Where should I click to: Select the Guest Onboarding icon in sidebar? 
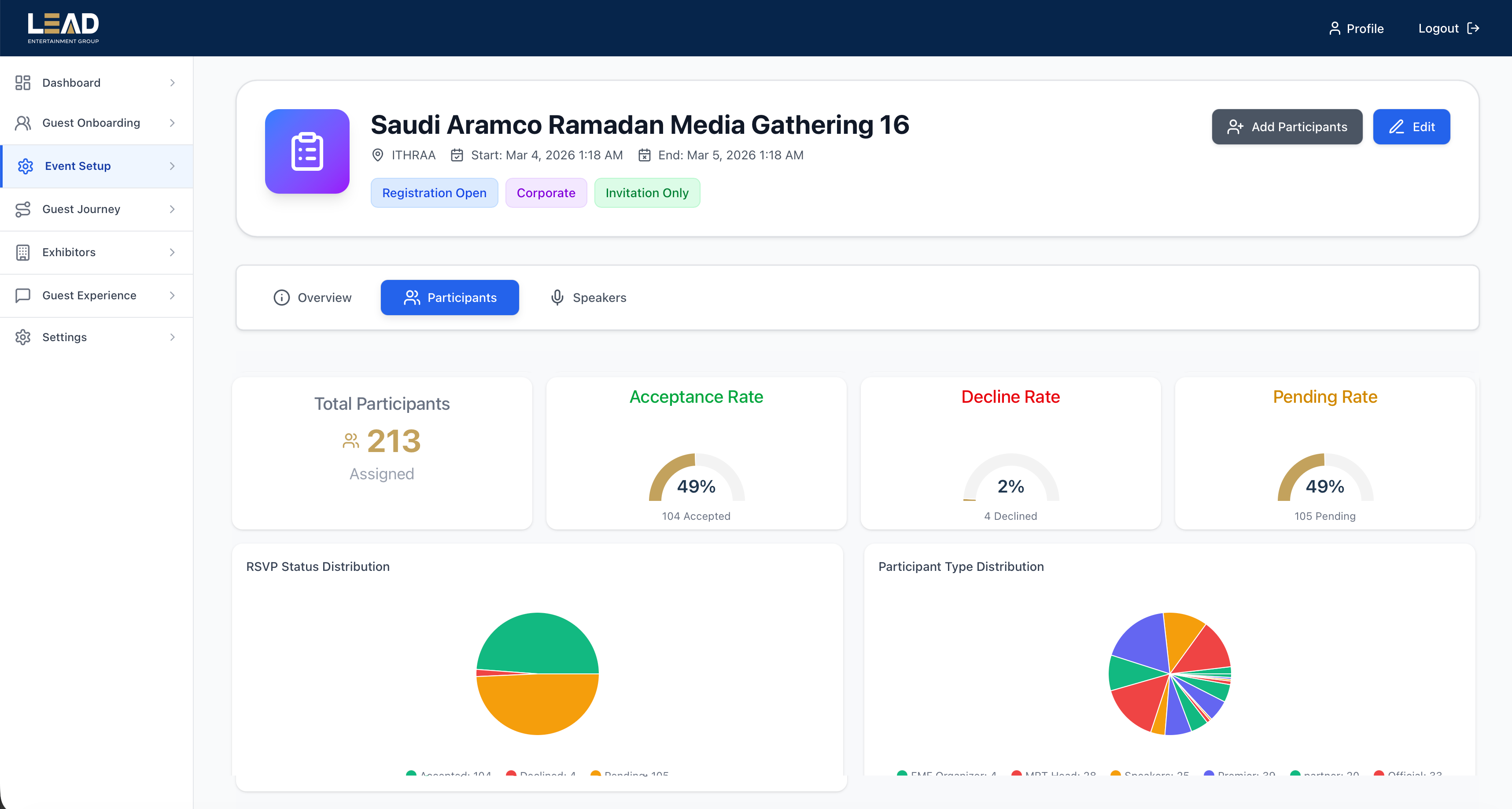[23, 123]
